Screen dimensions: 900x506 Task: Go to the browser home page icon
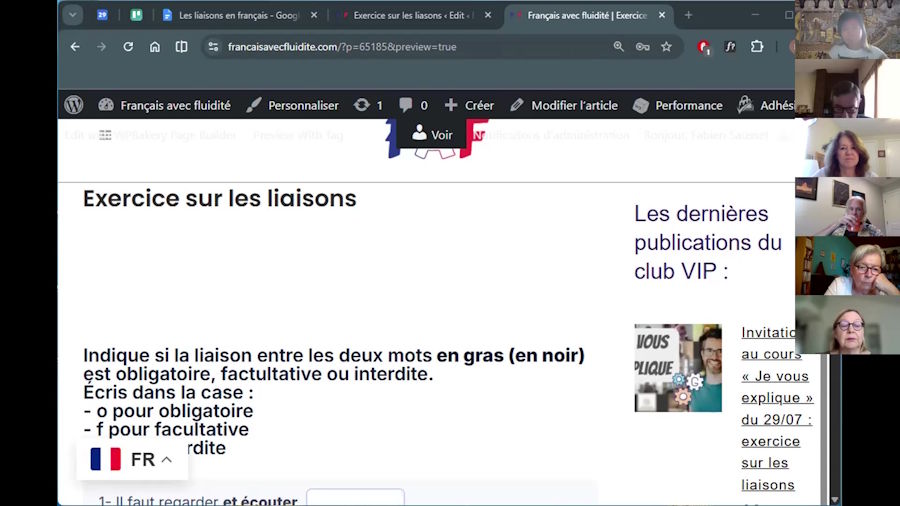[155, 47]
